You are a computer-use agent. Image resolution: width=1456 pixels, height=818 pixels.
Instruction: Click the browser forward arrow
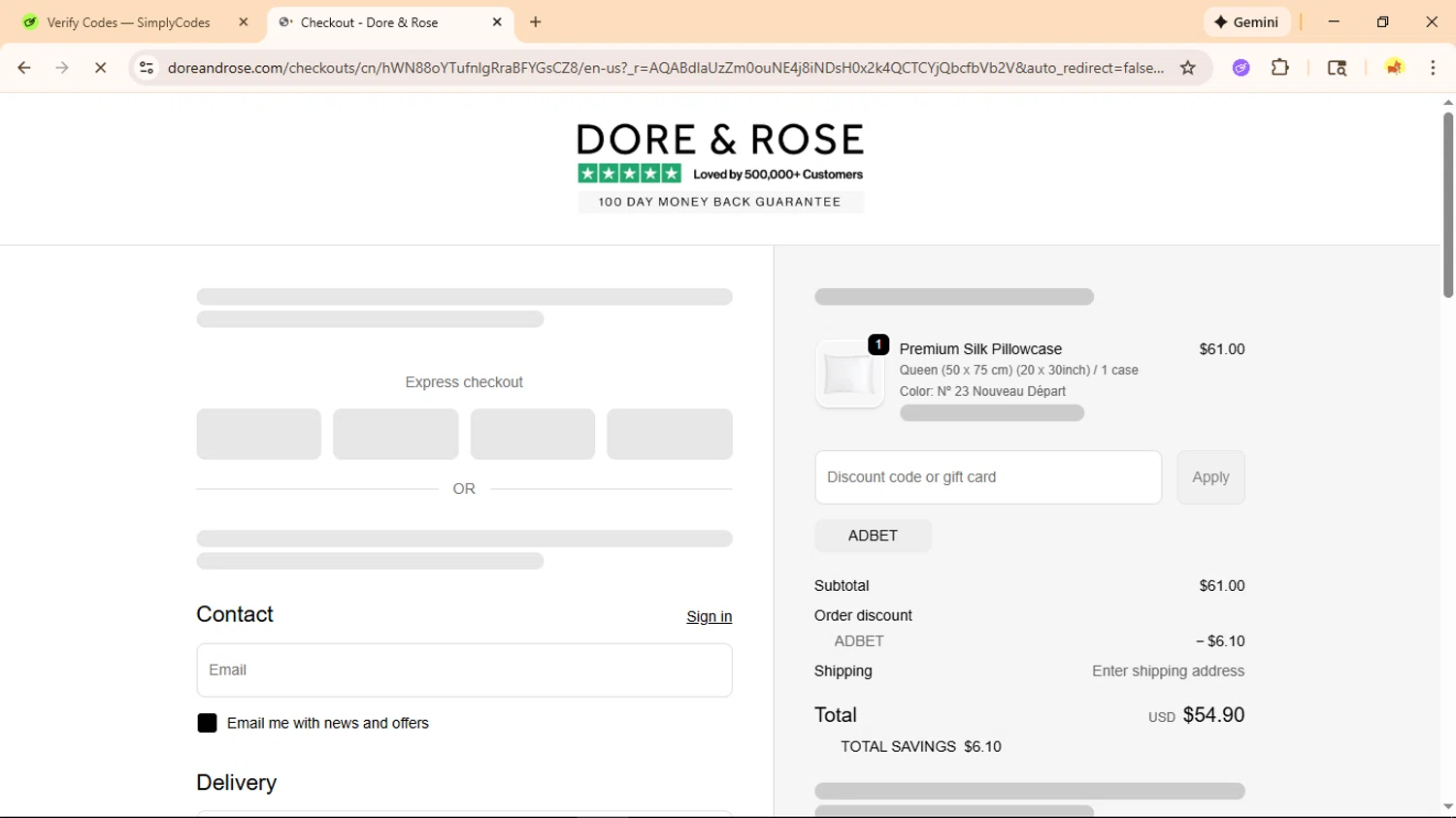(x=62, y=68)
